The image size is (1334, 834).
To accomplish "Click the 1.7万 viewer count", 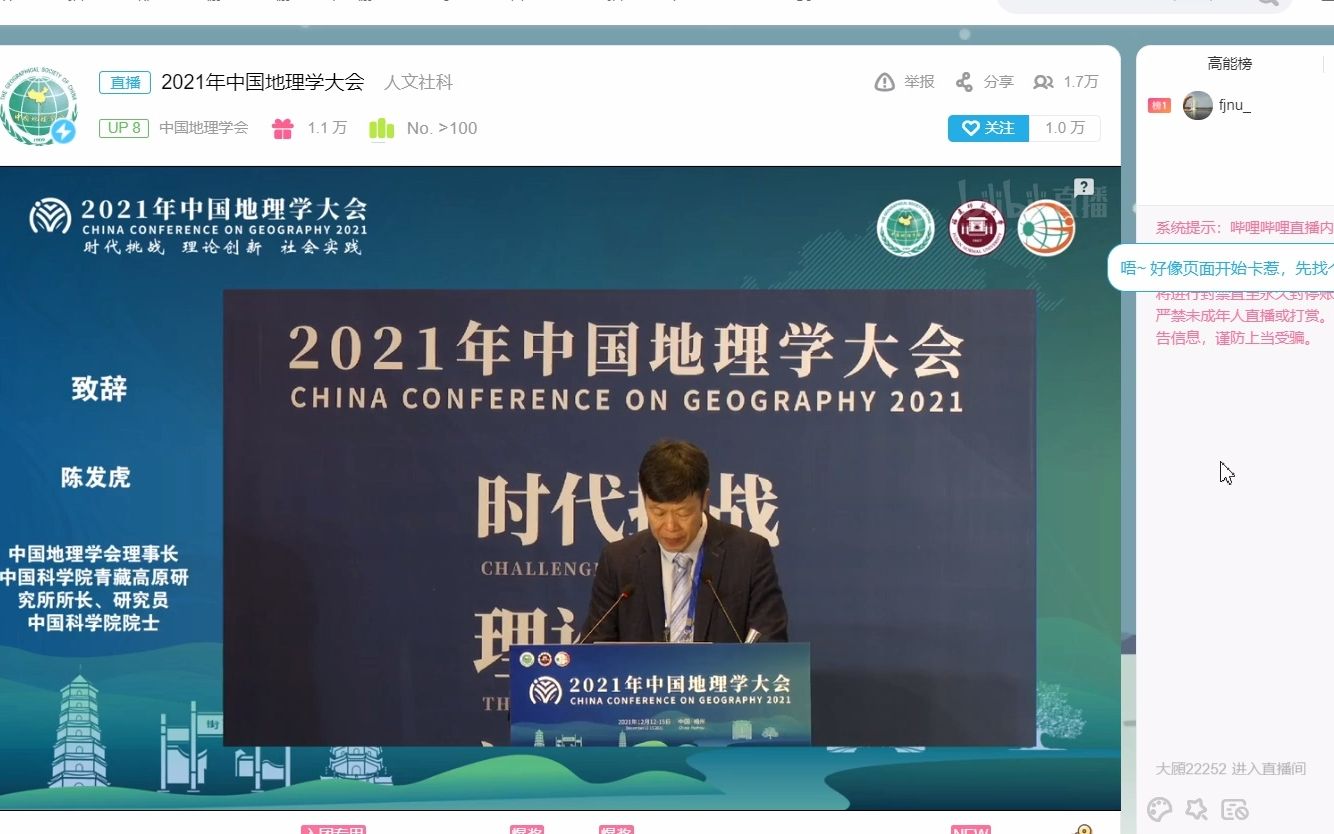I will tap(1081, 82).
